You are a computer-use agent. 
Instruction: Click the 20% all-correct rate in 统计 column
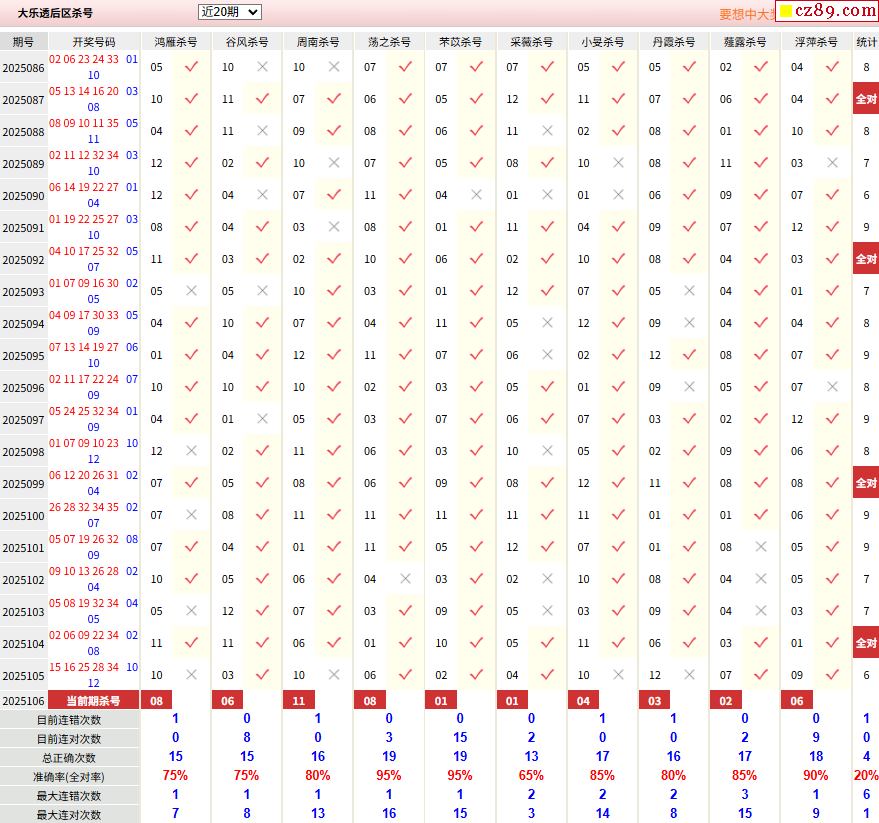[x=866, y=775]
